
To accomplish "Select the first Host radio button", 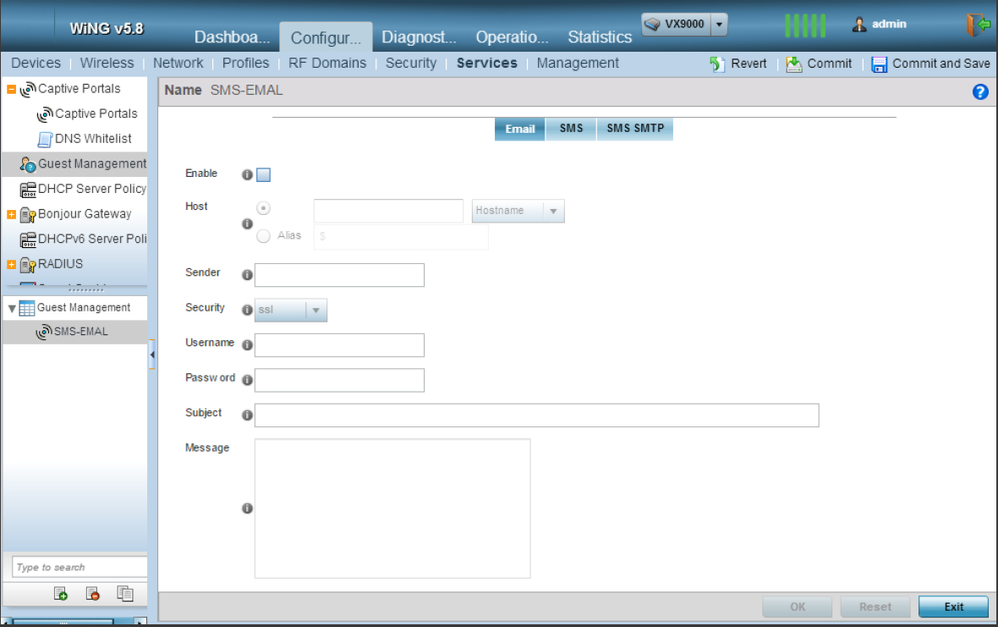I will point(264,208).
